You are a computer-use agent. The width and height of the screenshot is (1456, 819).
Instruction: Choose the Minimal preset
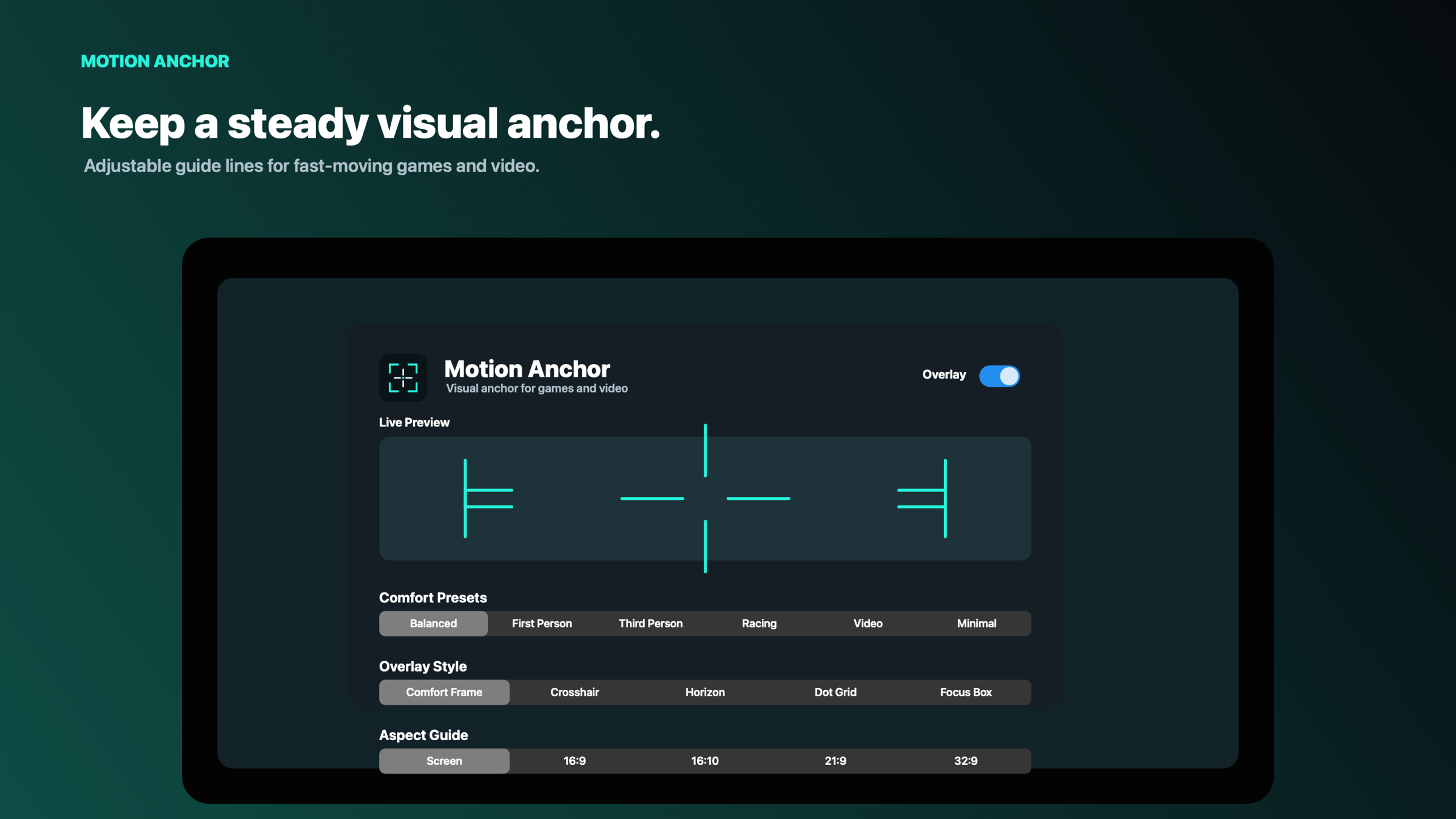[976, 623]
